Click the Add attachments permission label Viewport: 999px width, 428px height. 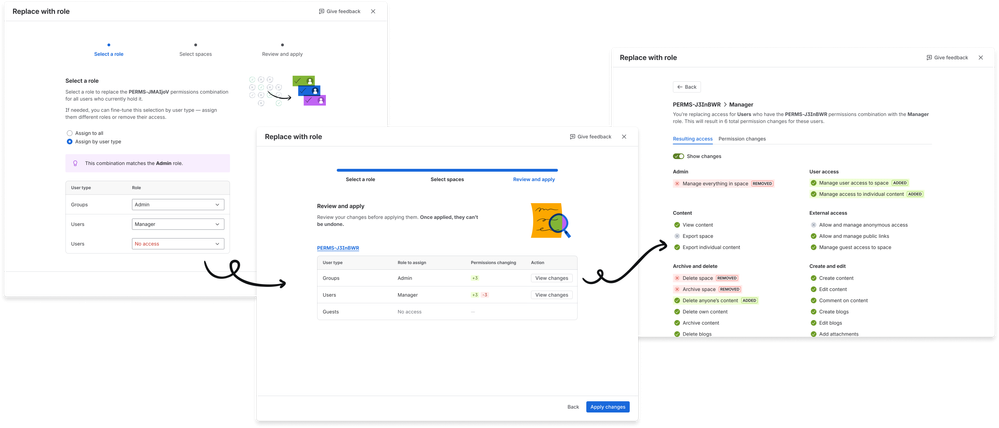click(838, 334)
